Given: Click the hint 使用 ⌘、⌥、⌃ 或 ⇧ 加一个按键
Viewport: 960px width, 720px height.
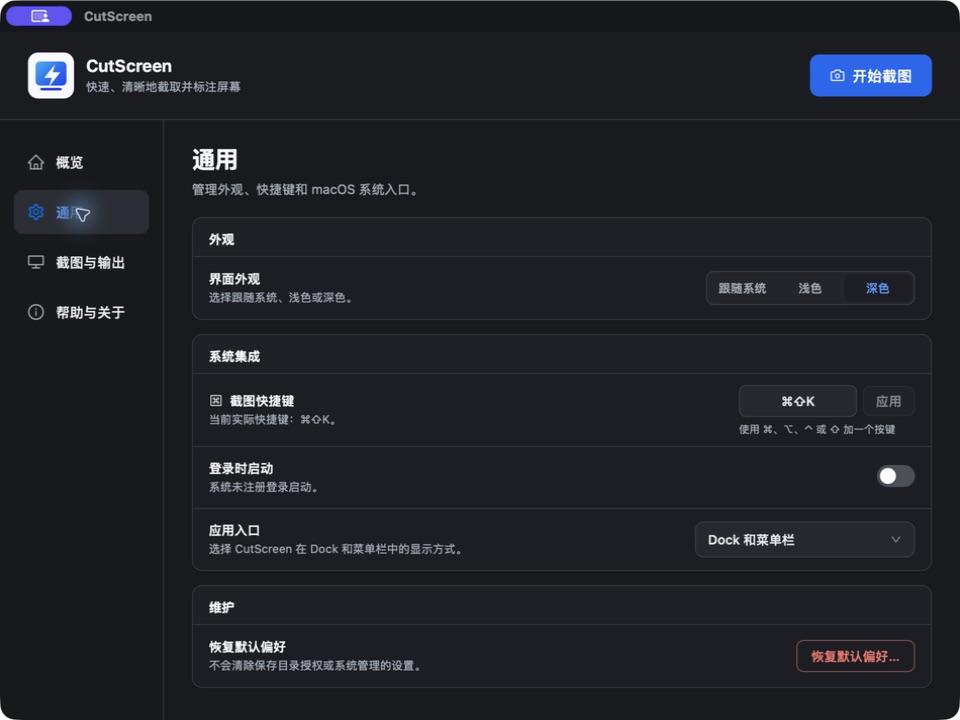Looking at the screenshot, I should (817, 429).
